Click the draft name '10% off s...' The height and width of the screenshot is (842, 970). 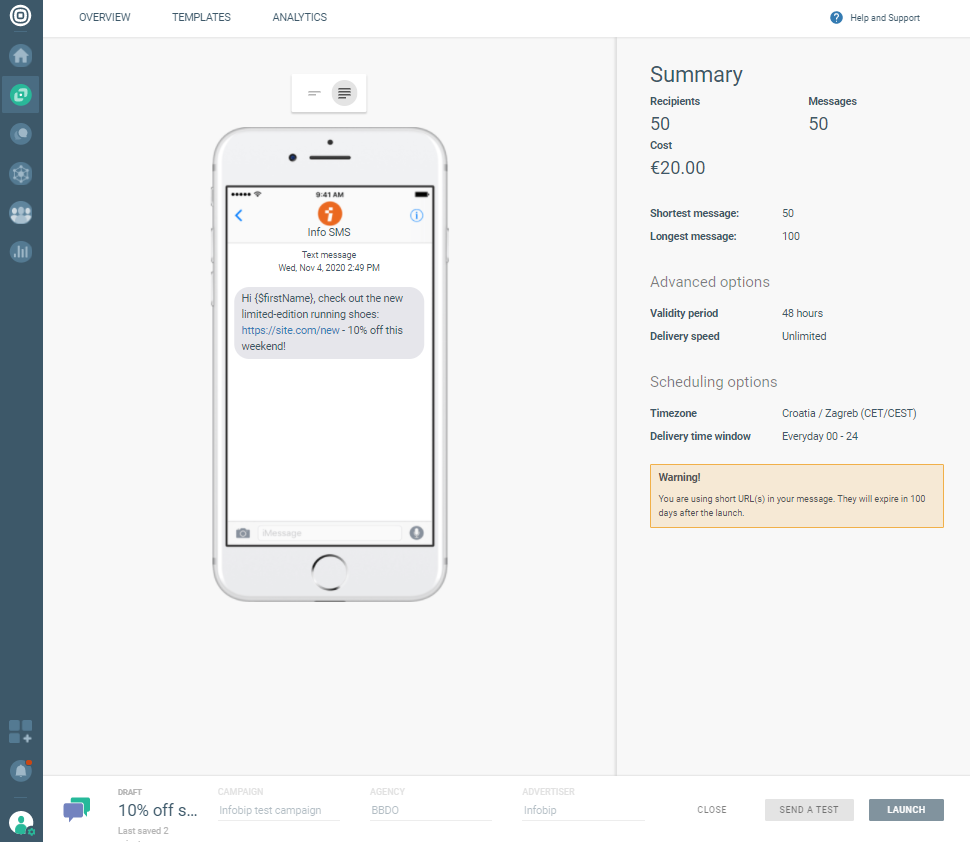tap(158, 810)
